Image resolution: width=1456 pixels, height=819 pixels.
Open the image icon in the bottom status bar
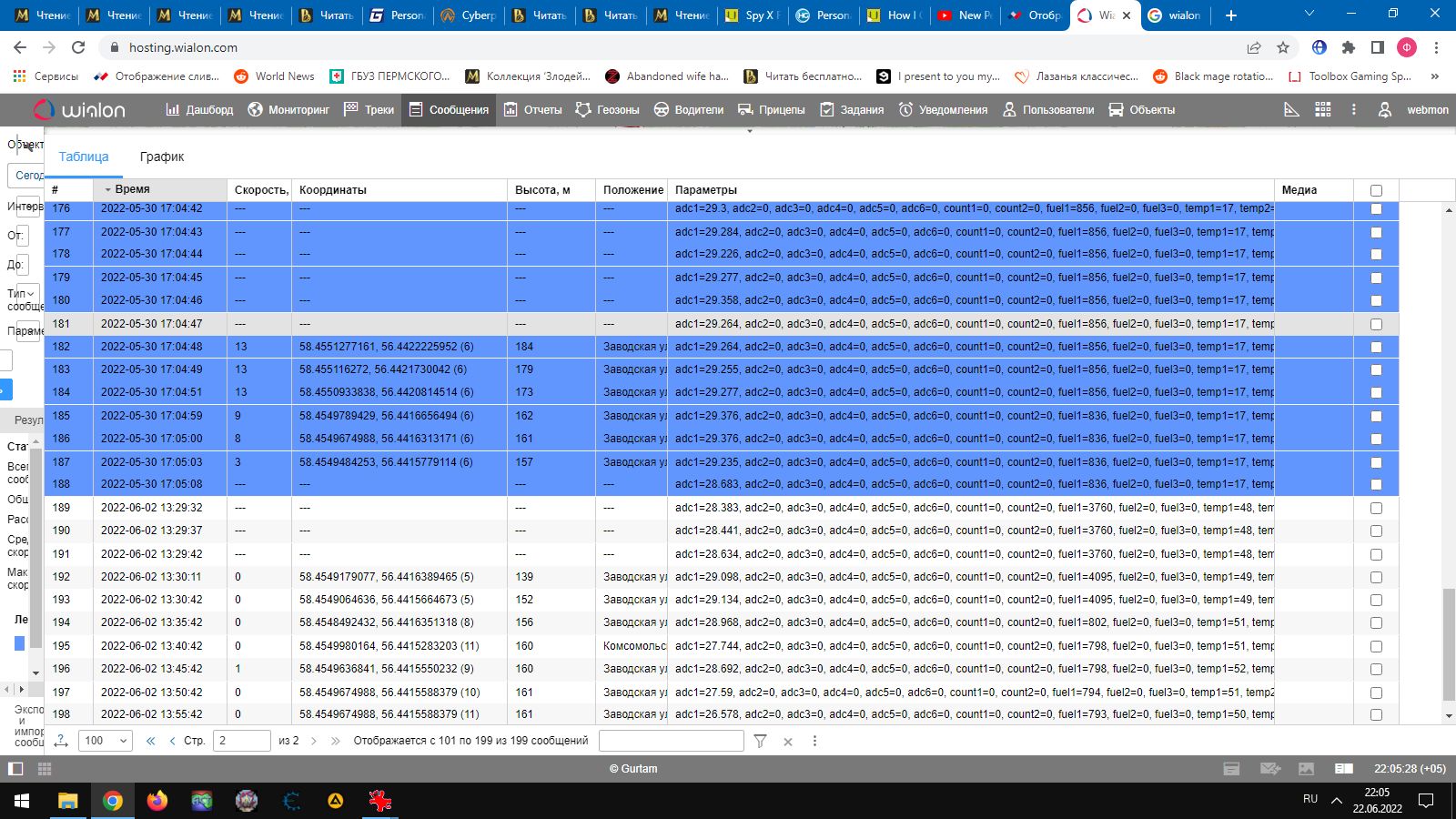pos(1306,769)
